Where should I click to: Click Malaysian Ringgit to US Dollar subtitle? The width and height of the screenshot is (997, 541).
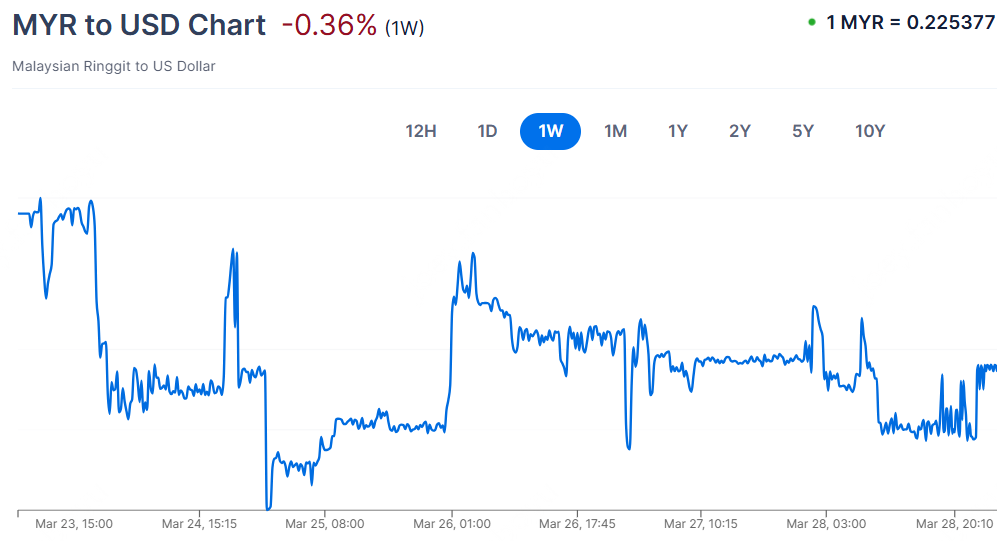pyautogui.click(x=114, y=66)
